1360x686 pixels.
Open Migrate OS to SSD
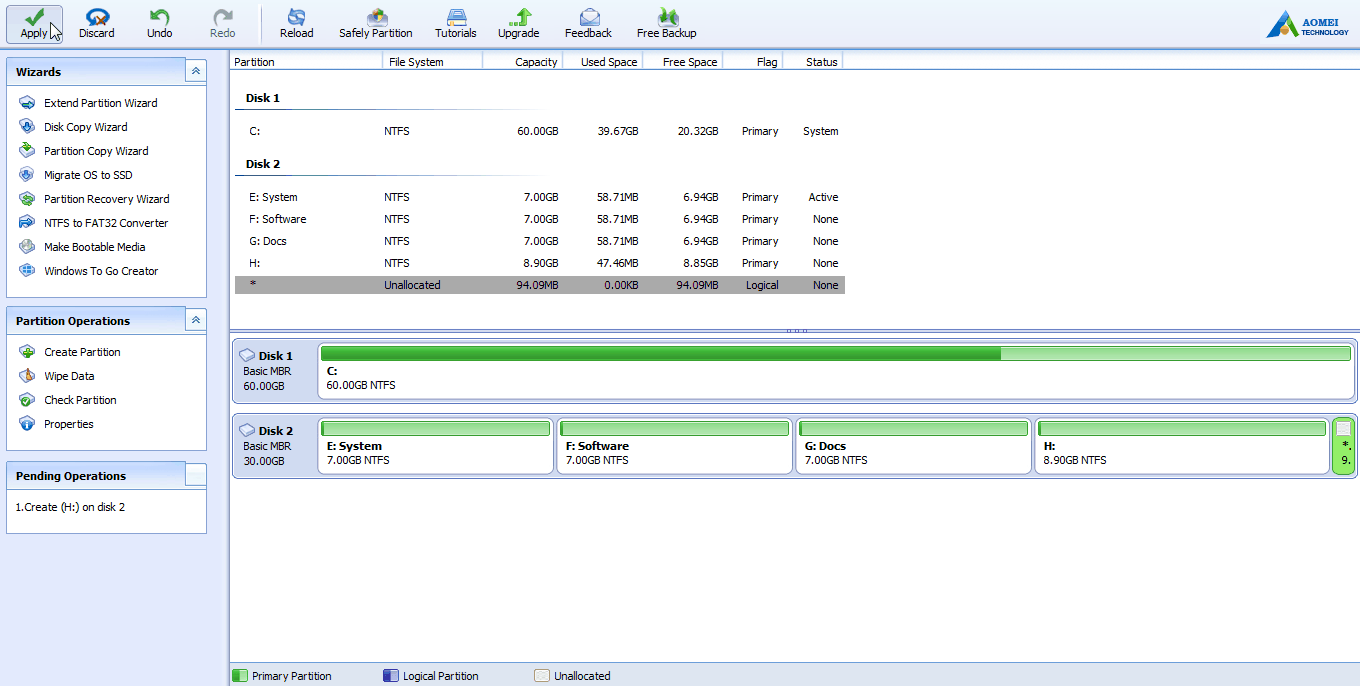click(x=88, y=175)
